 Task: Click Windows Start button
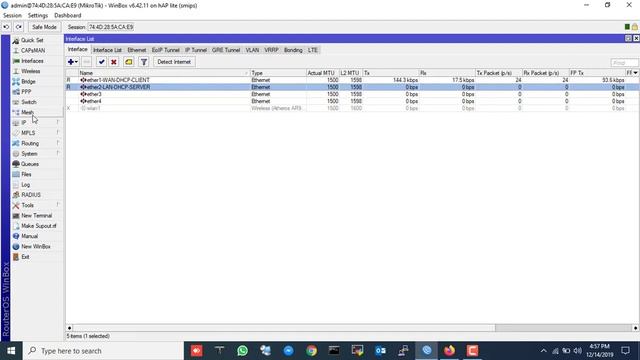coord(11,351)
